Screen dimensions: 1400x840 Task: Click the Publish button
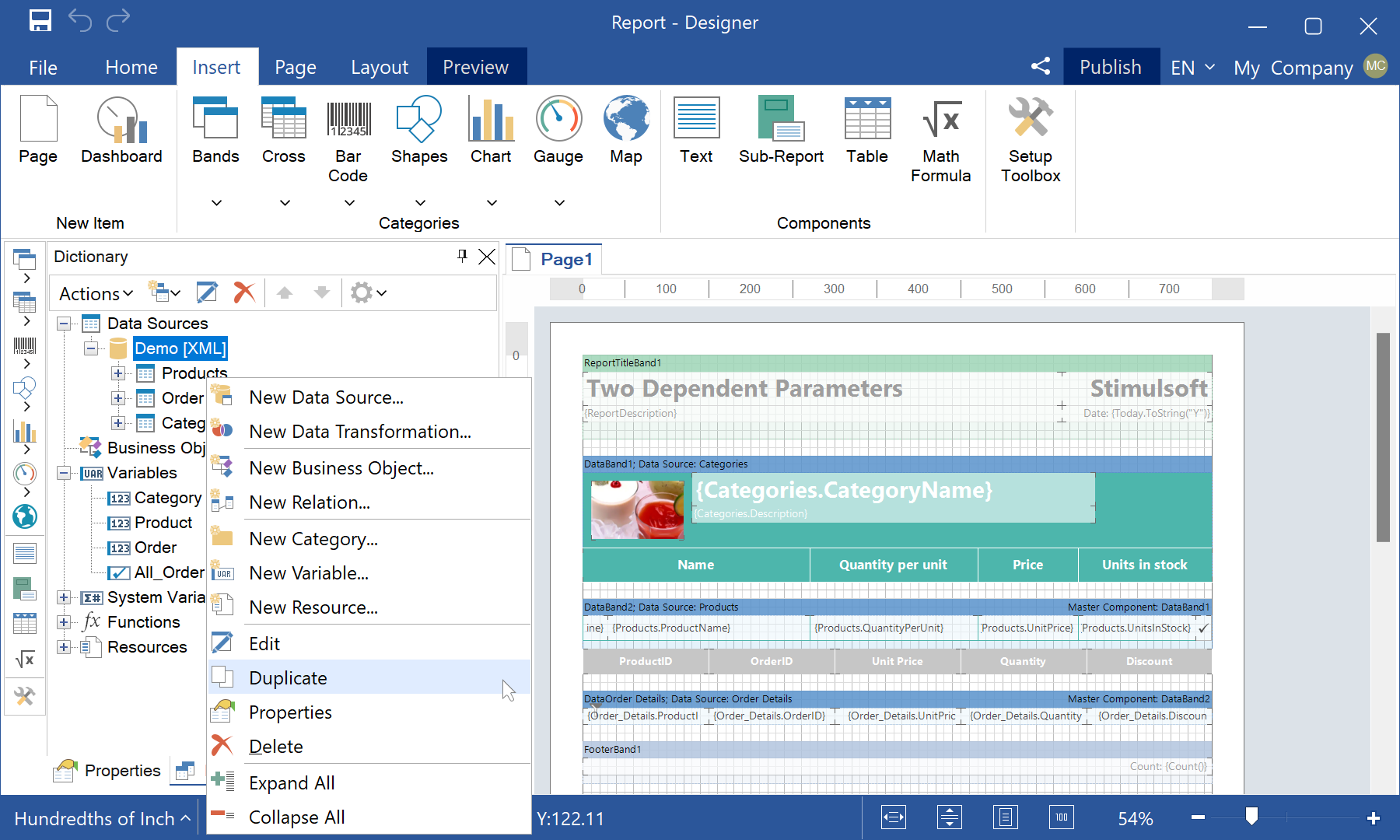tap(1111, 68)
